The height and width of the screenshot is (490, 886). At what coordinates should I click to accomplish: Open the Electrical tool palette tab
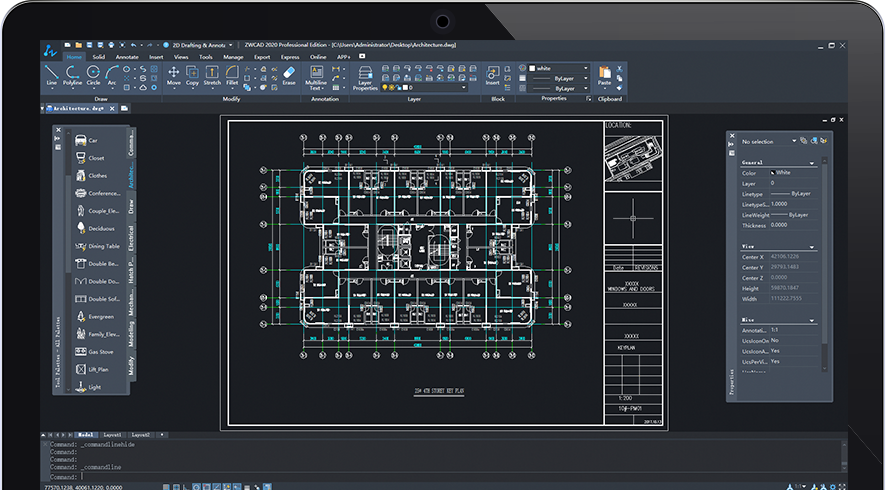[131, 238]
